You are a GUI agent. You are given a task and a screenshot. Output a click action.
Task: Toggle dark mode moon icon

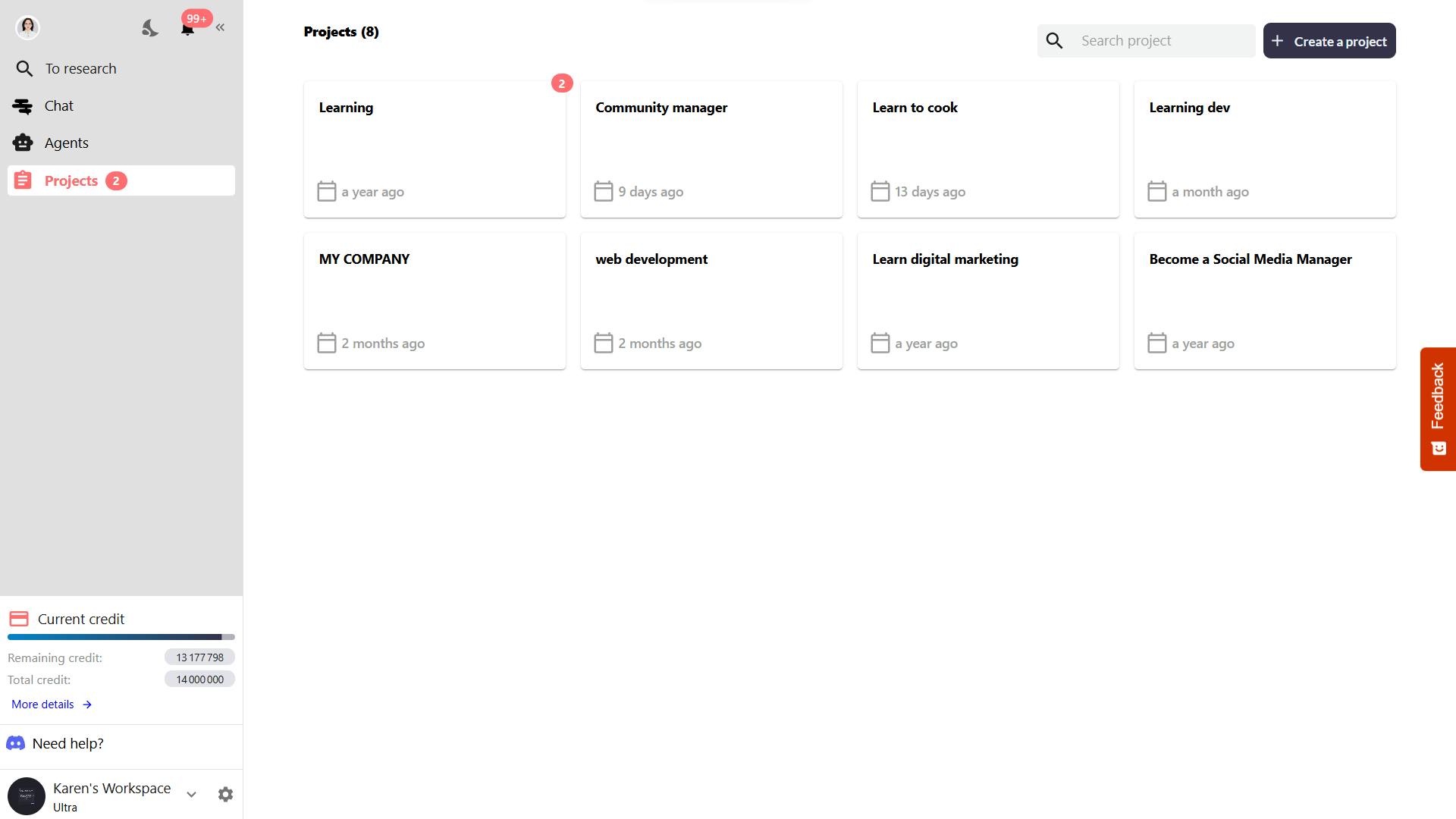150,28
